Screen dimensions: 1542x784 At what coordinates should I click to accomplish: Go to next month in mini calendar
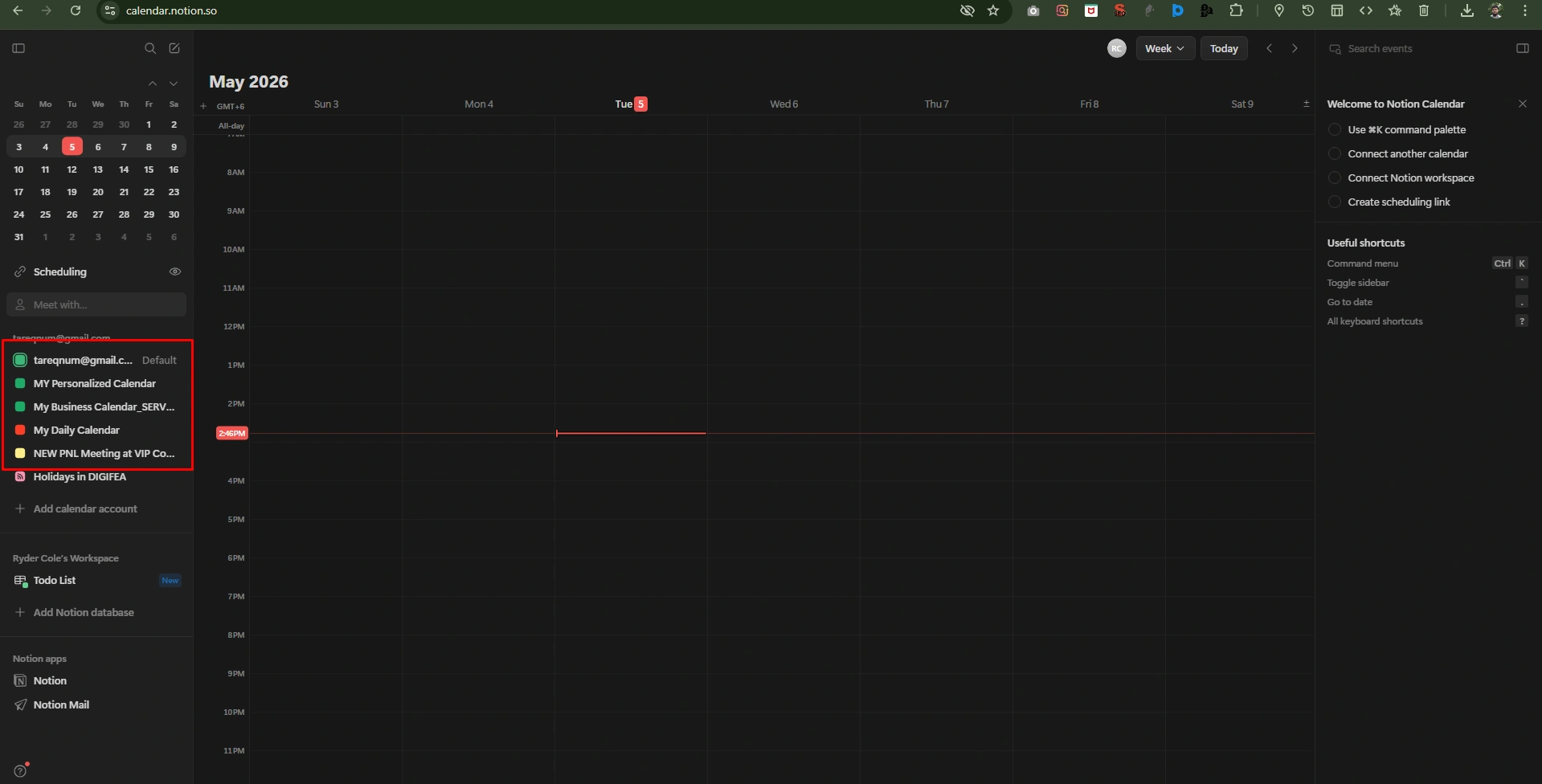[174, 84]
